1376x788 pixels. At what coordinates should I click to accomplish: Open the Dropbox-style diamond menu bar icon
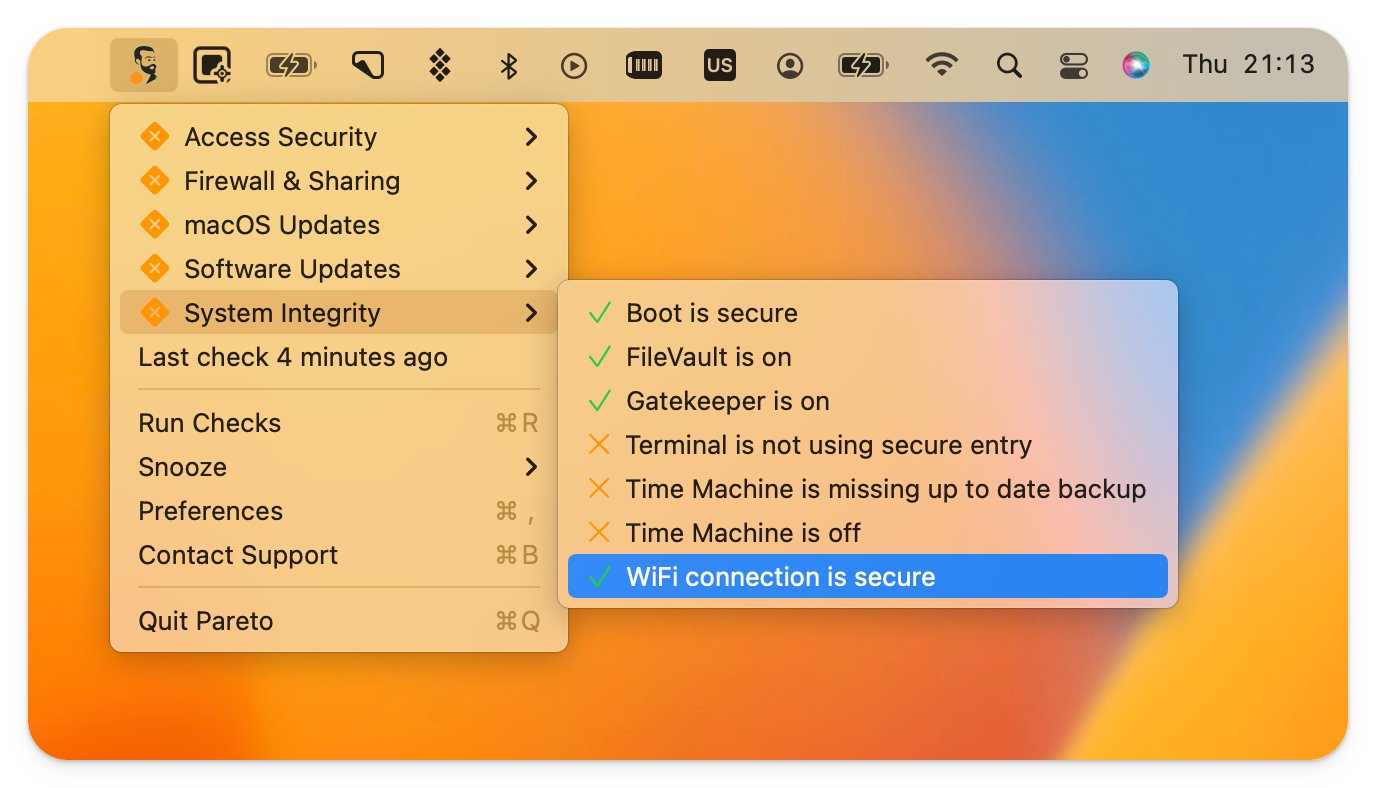point(439,66)
